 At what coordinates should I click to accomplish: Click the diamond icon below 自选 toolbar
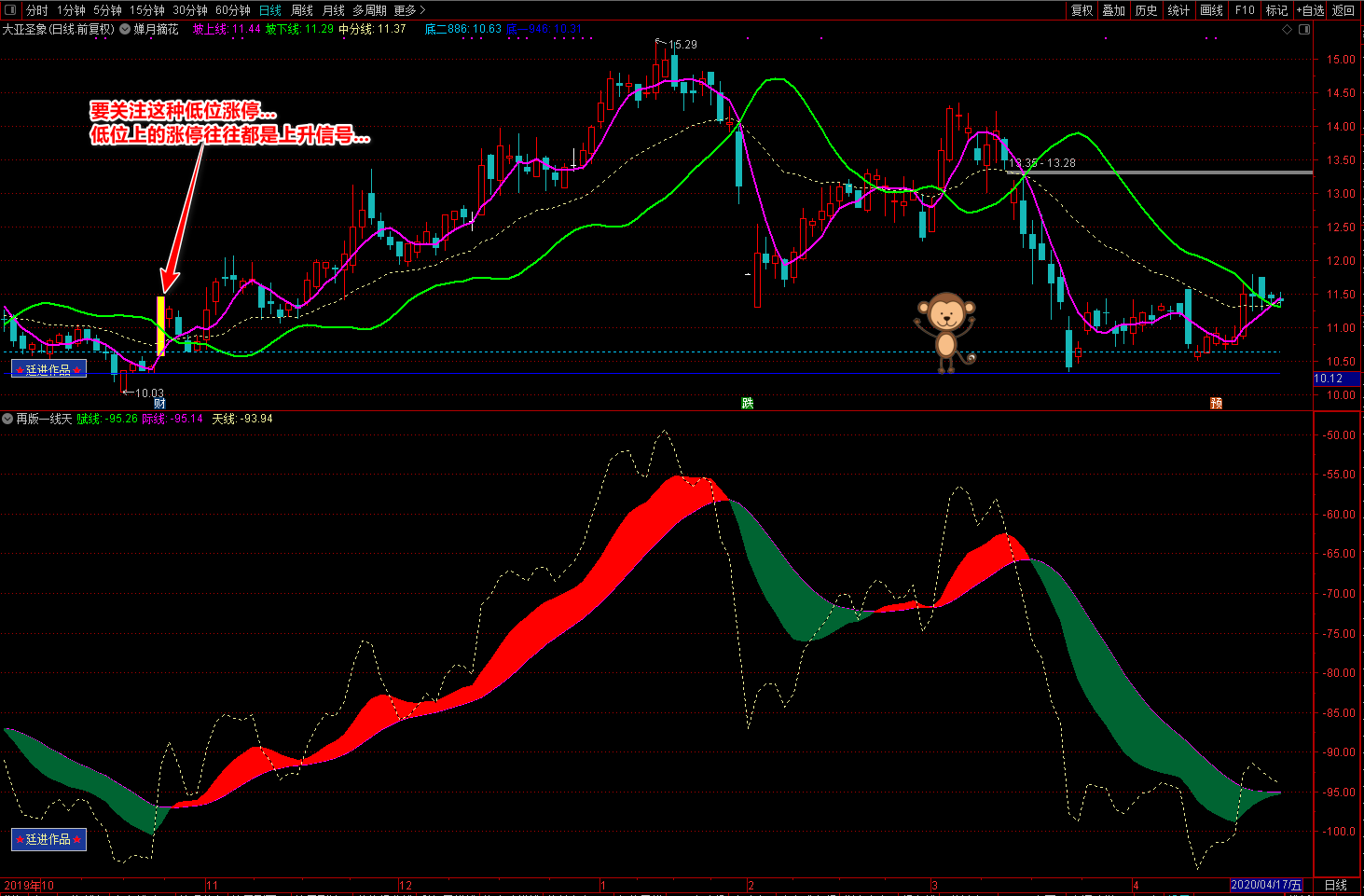(x=1288, y=29)
